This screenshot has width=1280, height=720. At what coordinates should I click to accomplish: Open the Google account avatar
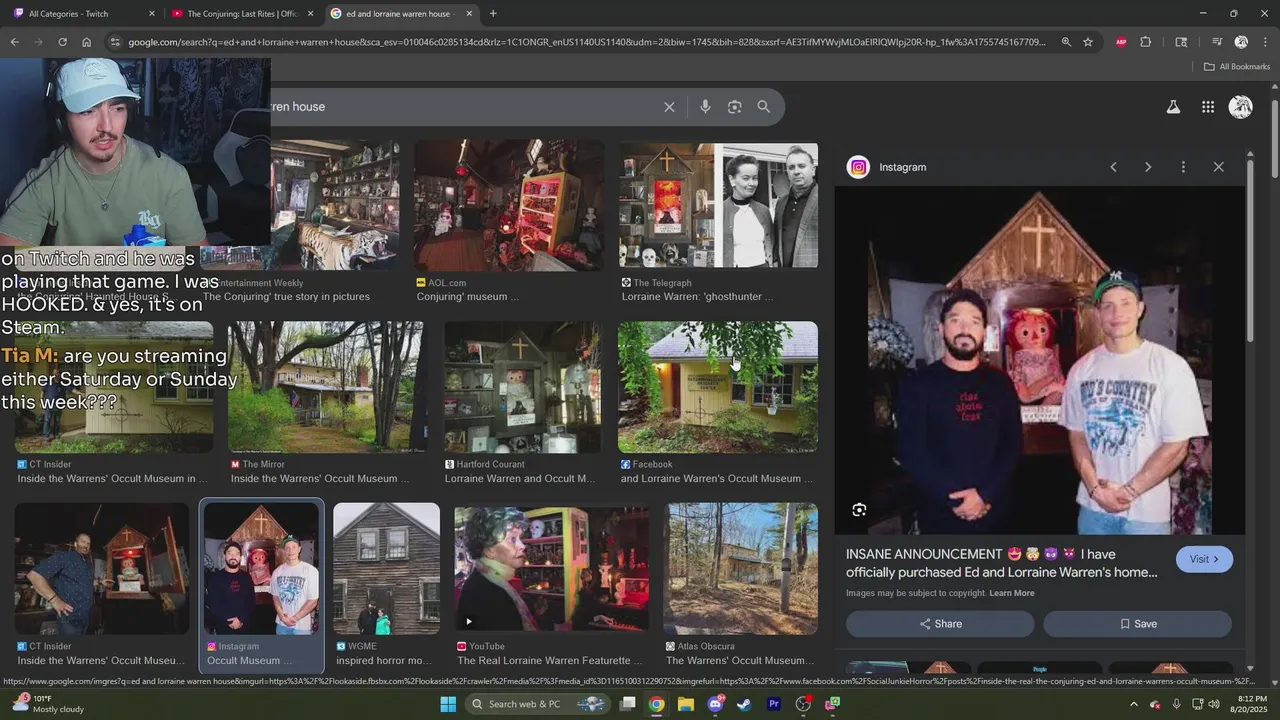click(1241, 107)
